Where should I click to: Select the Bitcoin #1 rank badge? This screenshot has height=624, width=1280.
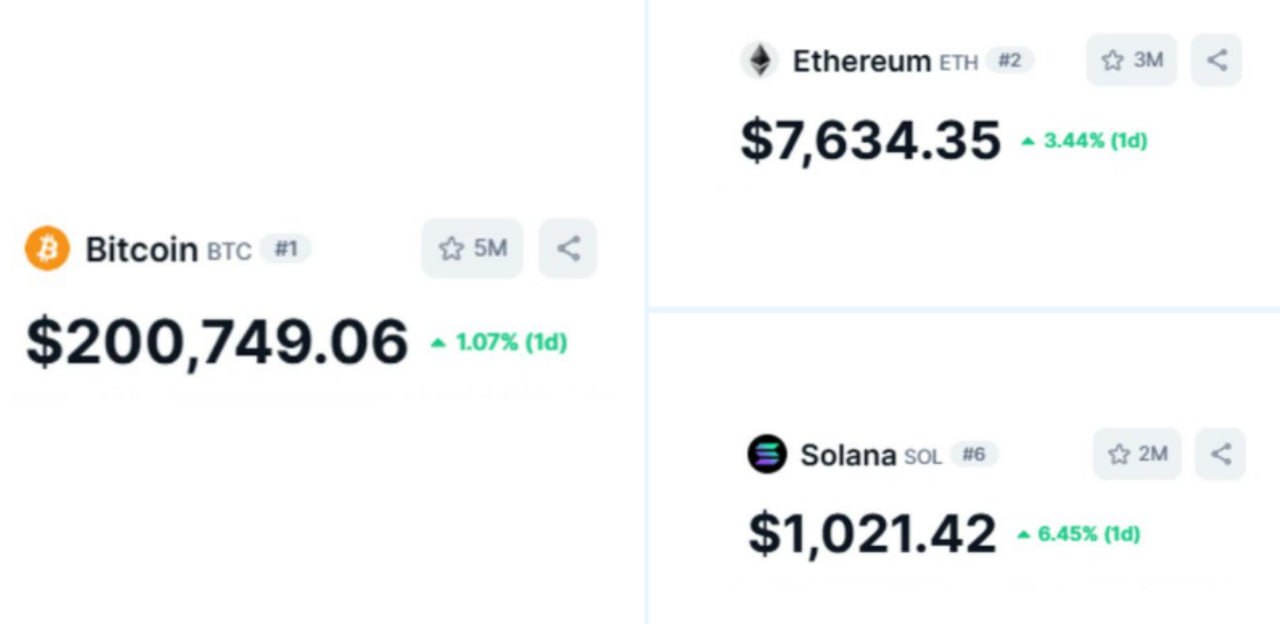pos(286,248)
